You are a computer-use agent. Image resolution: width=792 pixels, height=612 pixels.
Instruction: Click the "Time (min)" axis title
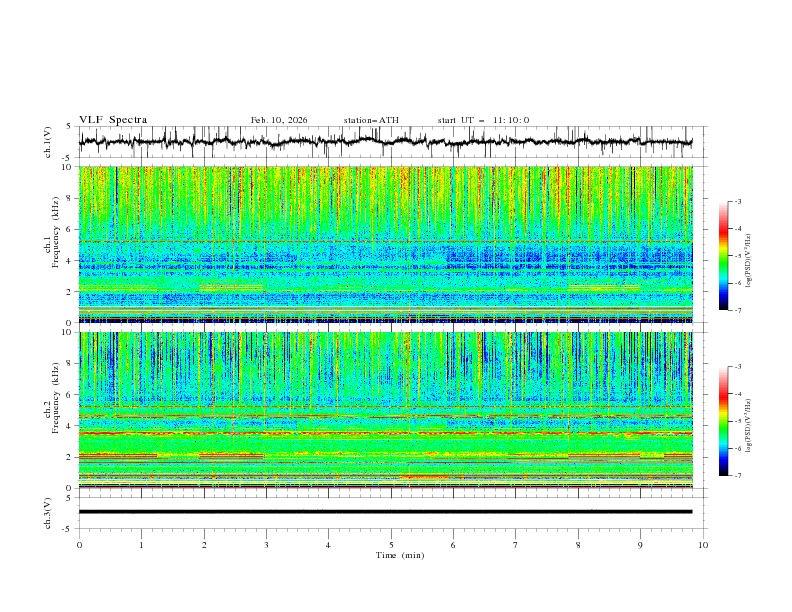click(x=400, y=555)
